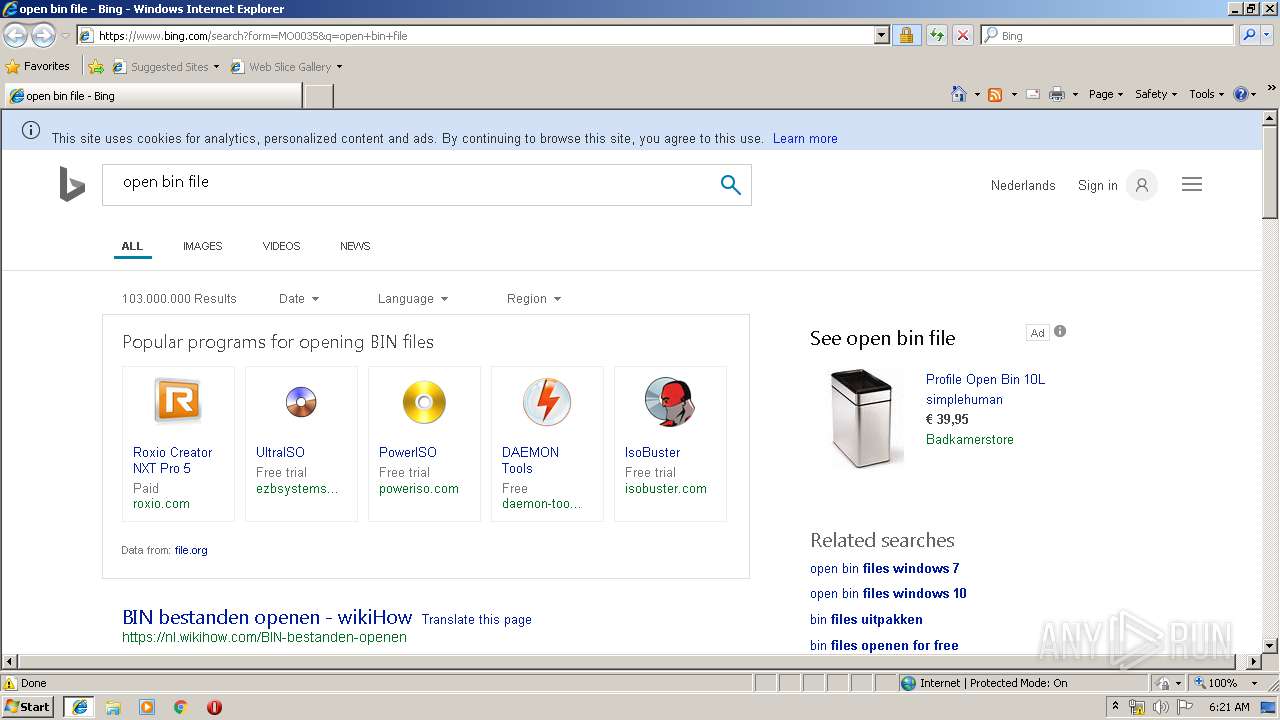
Task: Click the IsoBuster program icon
Action: coord(670,402)
